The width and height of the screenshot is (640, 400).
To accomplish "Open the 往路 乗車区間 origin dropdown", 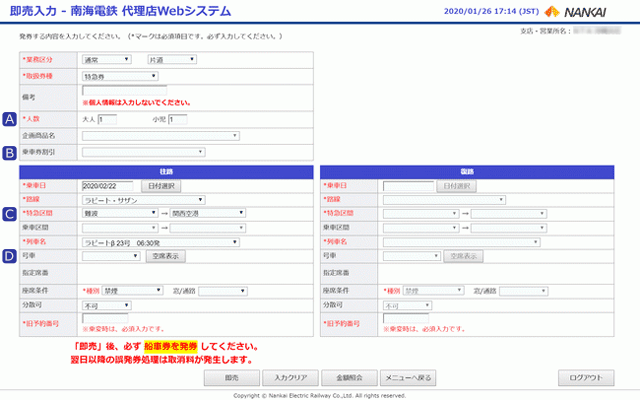I will (120, 228).
